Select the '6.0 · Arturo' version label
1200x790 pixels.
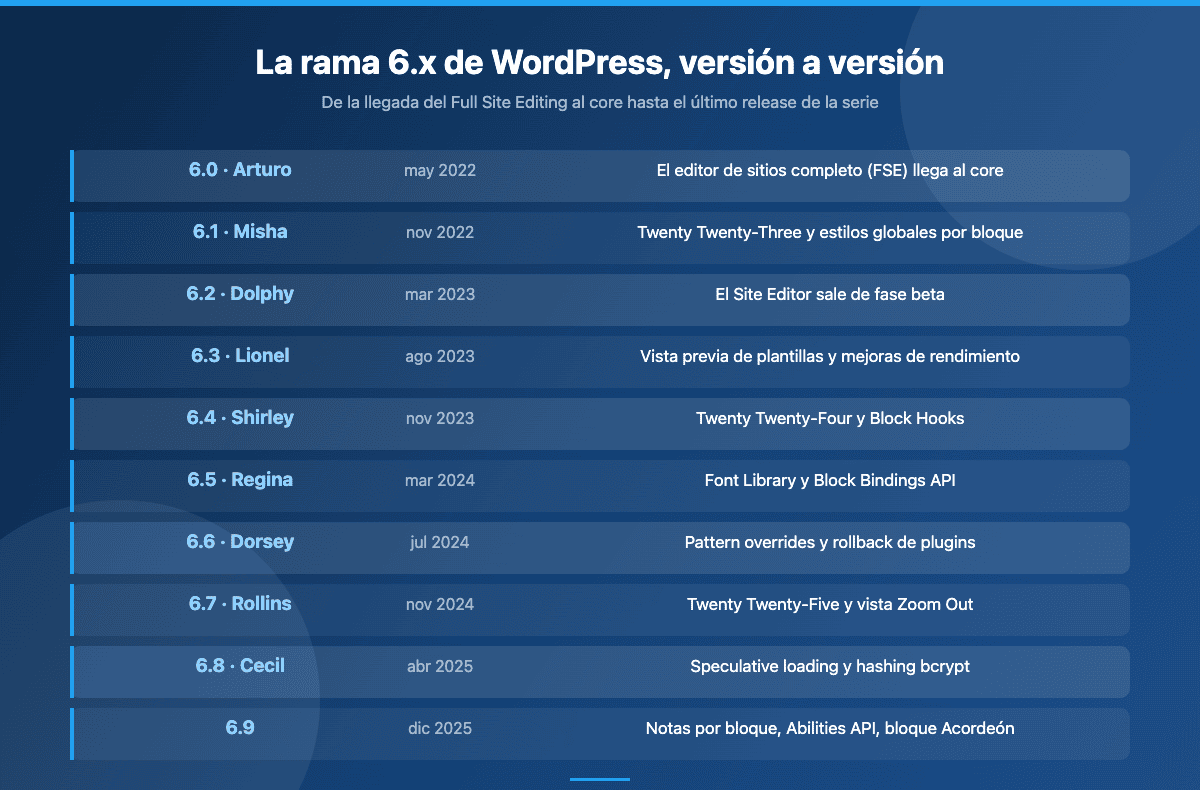click(x=240, y=170)
